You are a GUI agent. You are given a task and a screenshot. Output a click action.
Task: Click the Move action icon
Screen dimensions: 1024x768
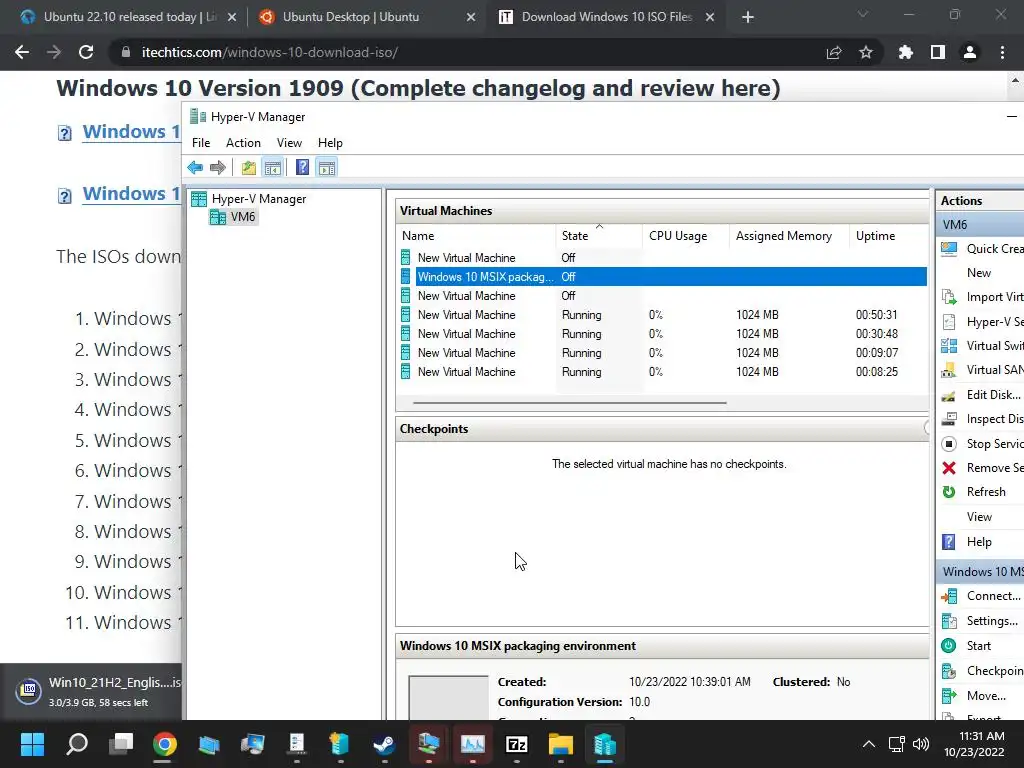point(949,696)
